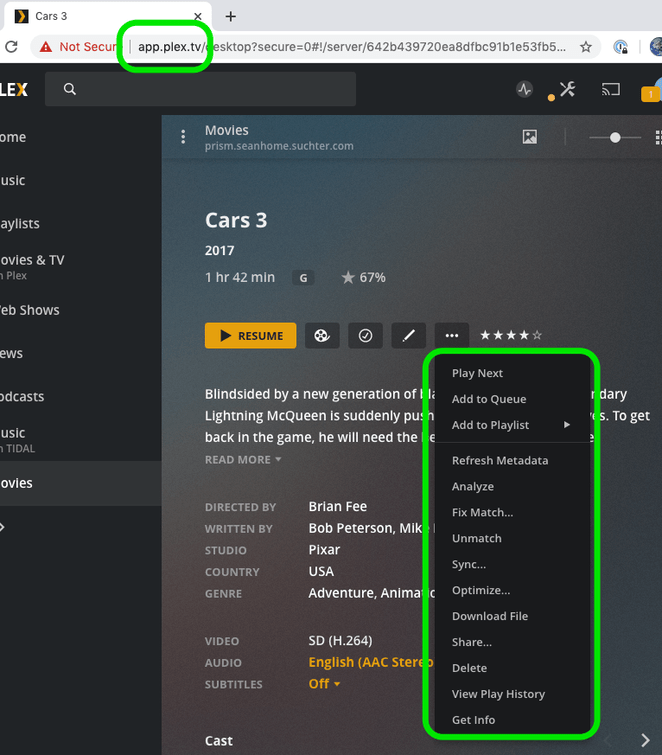Select Delete menu entry
This screenshot has height=755, width=662.
[512, 668]
